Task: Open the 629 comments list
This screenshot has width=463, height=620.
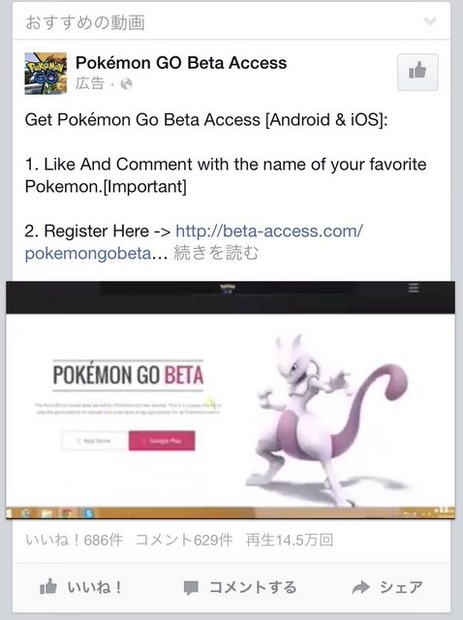Action: pyautogui.click(x=184, y=540)
